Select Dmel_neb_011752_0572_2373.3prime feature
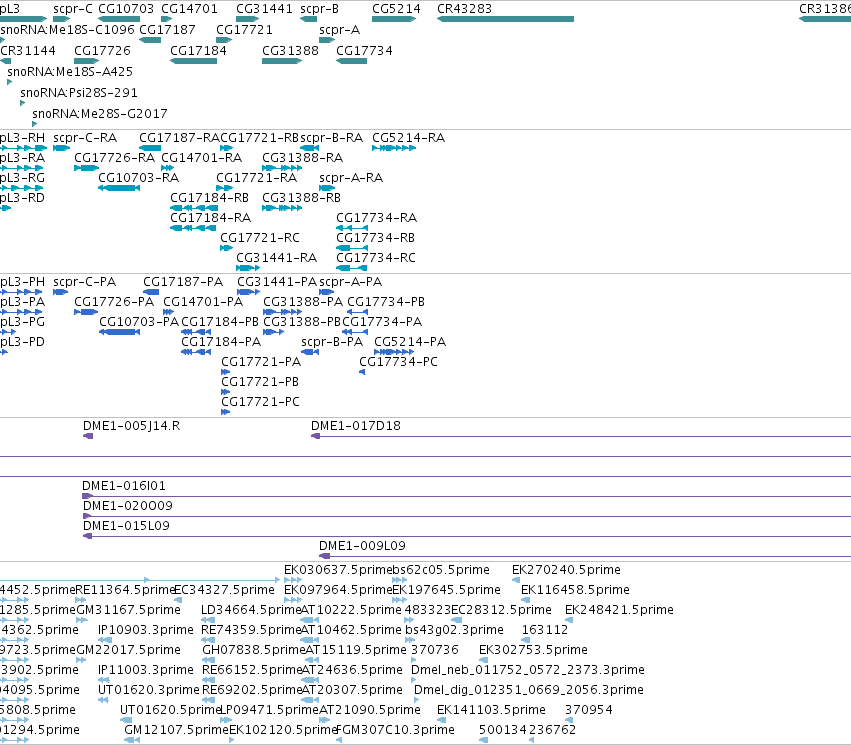The image size is (851, 745). [414, 680]
